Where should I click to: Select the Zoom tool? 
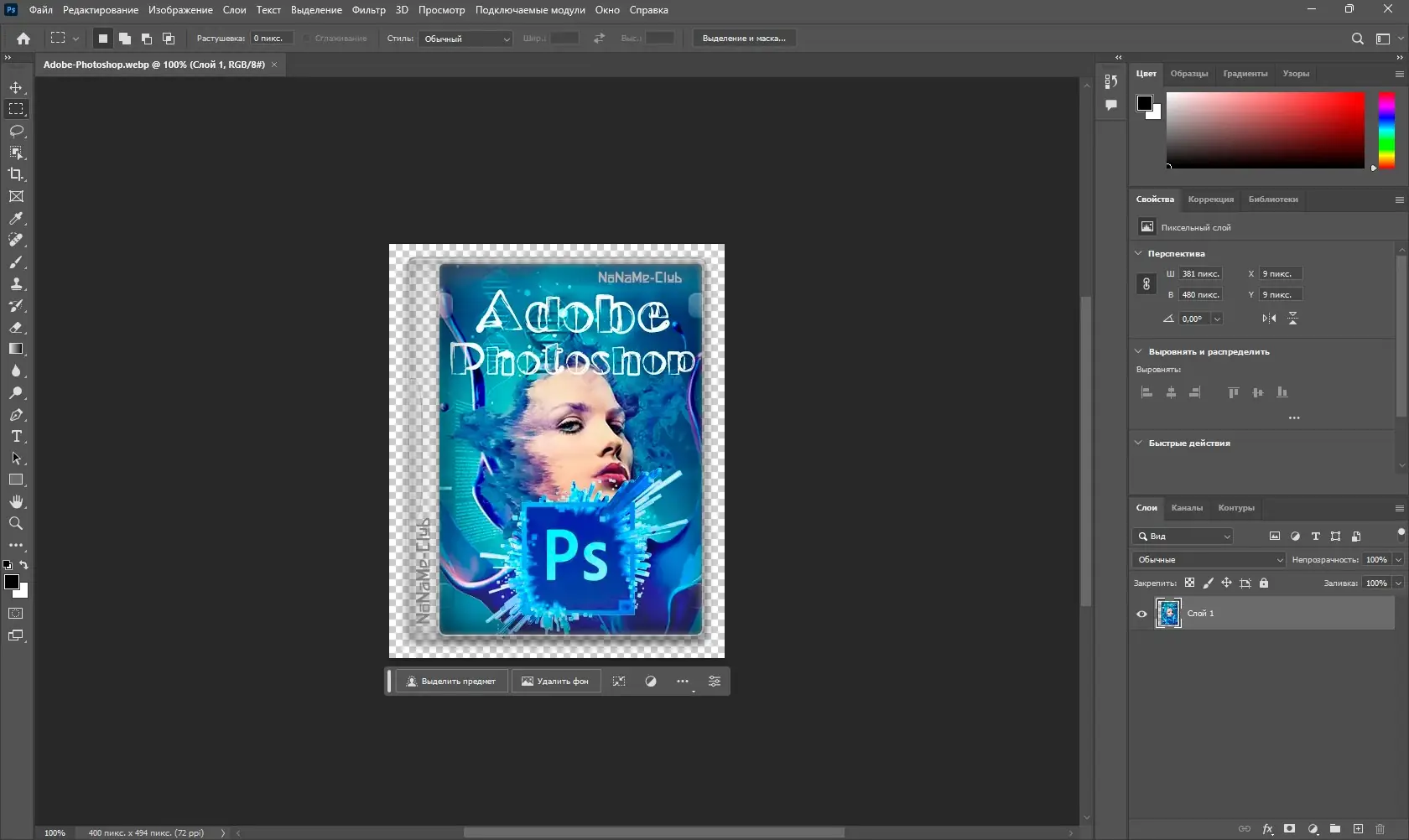17,524
